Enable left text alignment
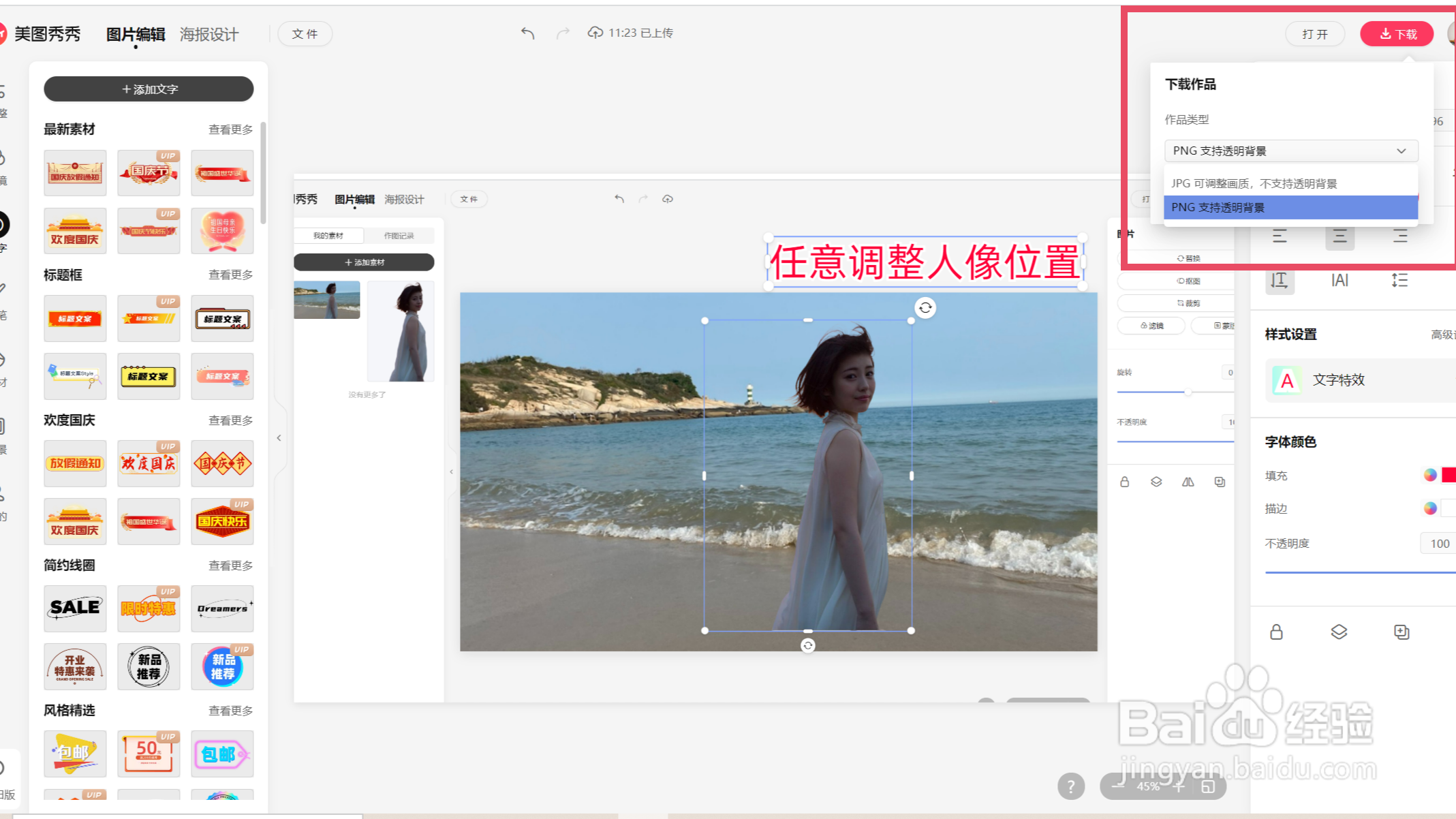The image size is (1456, 819). tap(1280, 236)
